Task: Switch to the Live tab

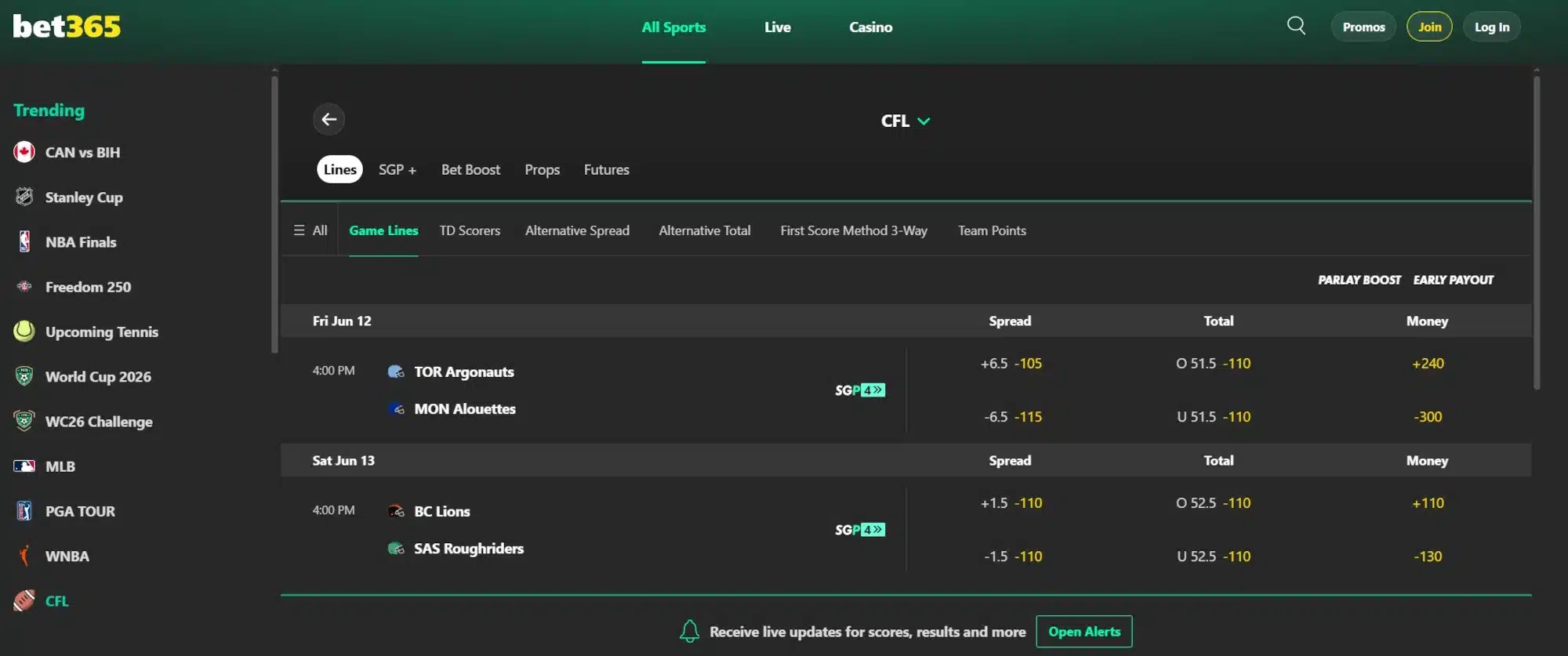Action: click(778, 27)
